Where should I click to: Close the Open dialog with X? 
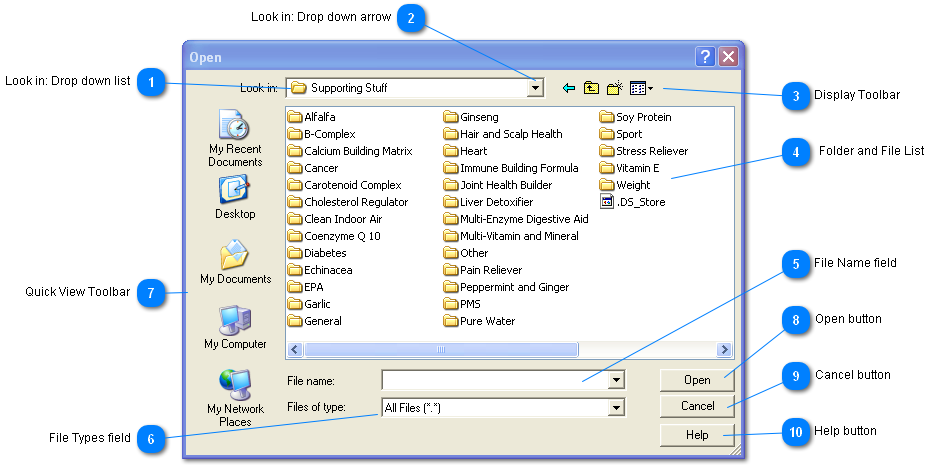[728, 57]
